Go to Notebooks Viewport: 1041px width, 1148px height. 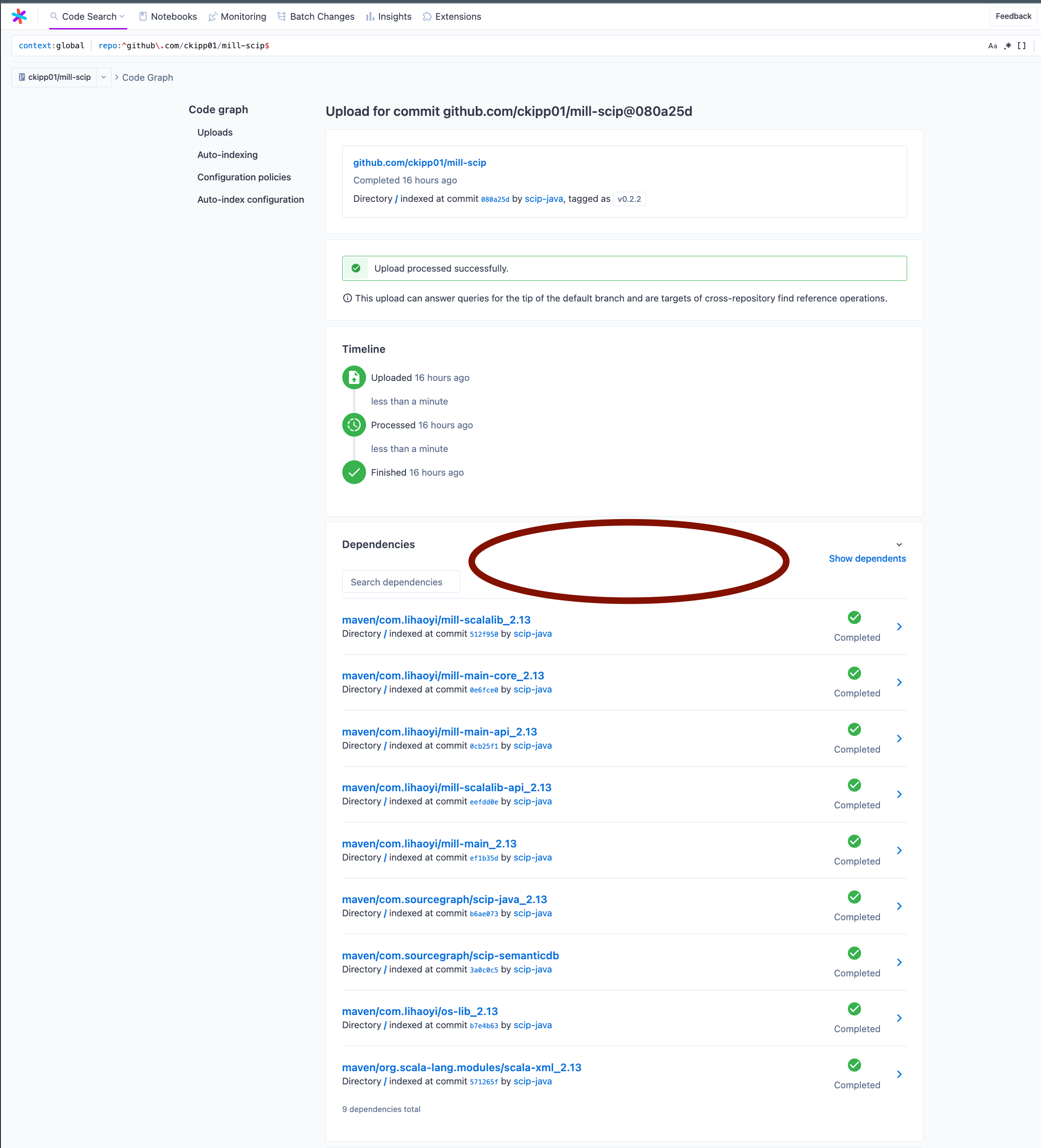(x=168, y=17)
